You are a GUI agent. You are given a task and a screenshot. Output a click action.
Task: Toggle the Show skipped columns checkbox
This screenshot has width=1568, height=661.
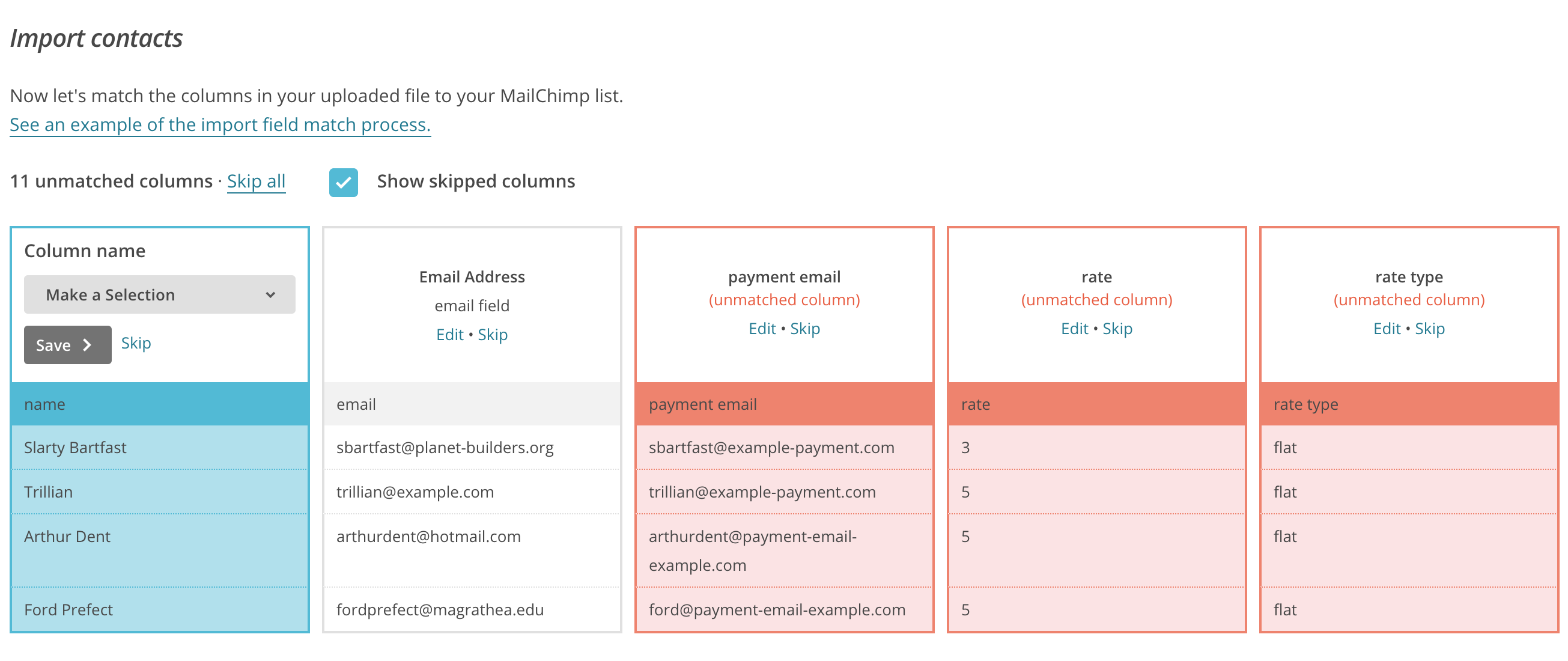[343, 182]
